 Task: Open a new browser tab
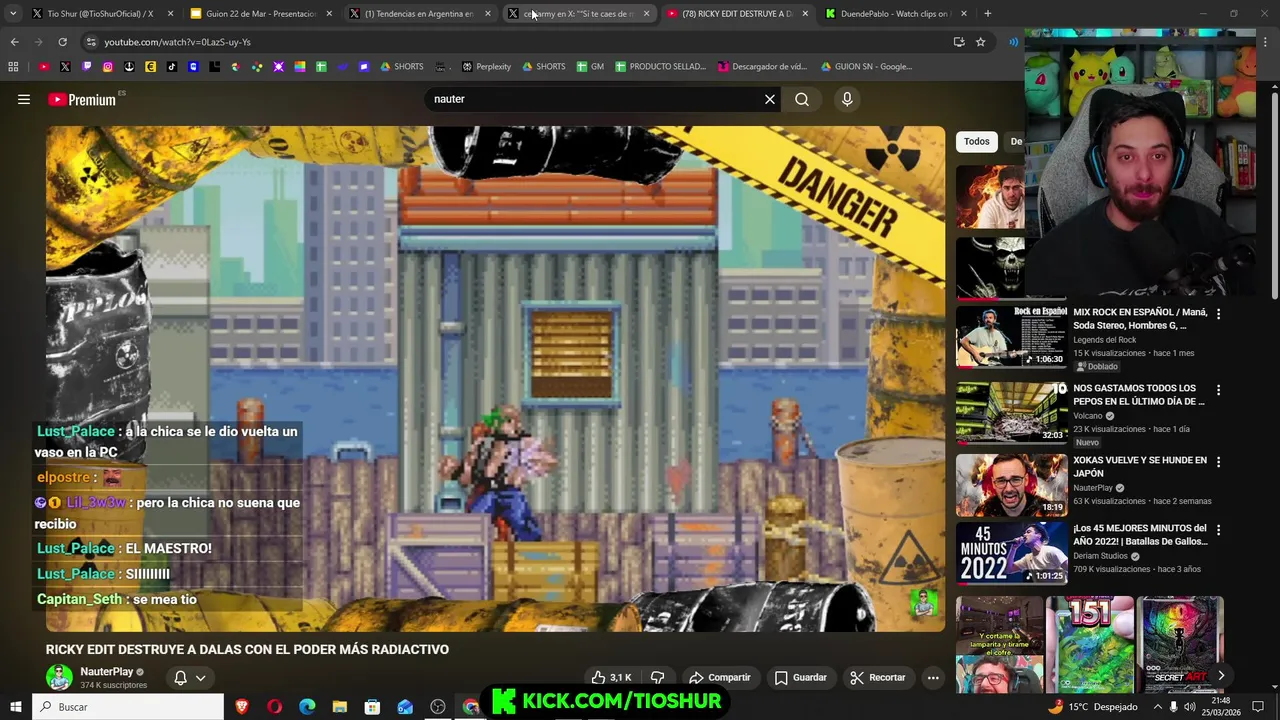pos(988,14)
